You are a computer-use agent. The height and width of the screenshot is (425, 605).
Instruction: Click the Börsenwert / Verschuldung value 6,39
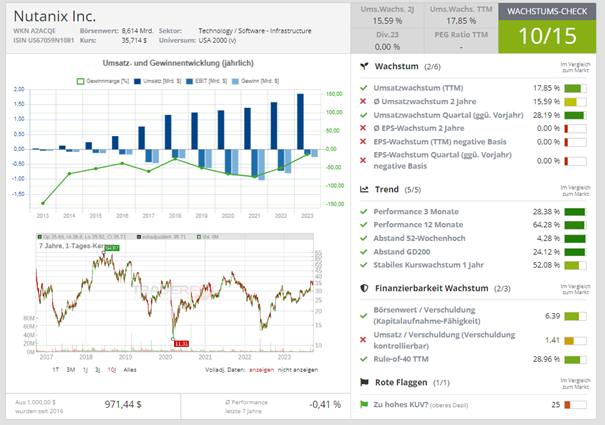point(552,316)
